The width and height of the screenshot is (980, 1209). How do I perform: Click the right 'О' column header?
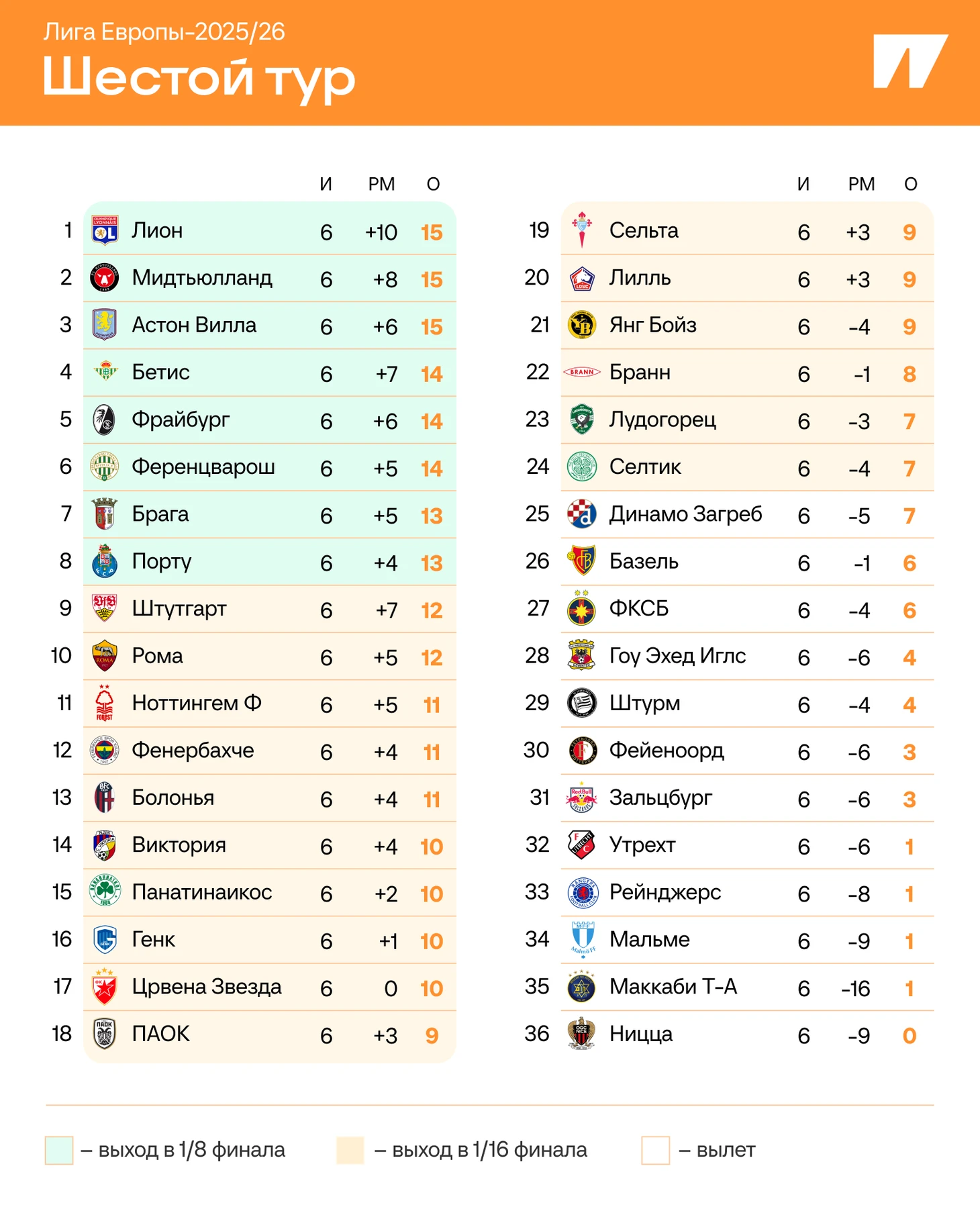[x=910, y=184]
